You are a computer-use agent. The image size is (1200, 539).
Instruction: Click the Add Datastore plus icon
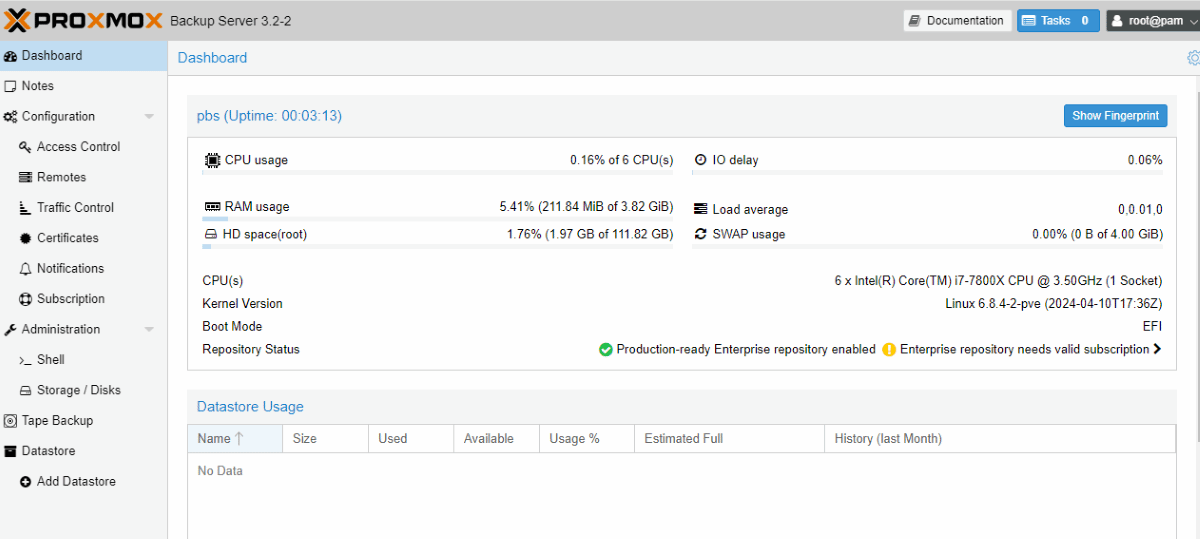(26, 482)
